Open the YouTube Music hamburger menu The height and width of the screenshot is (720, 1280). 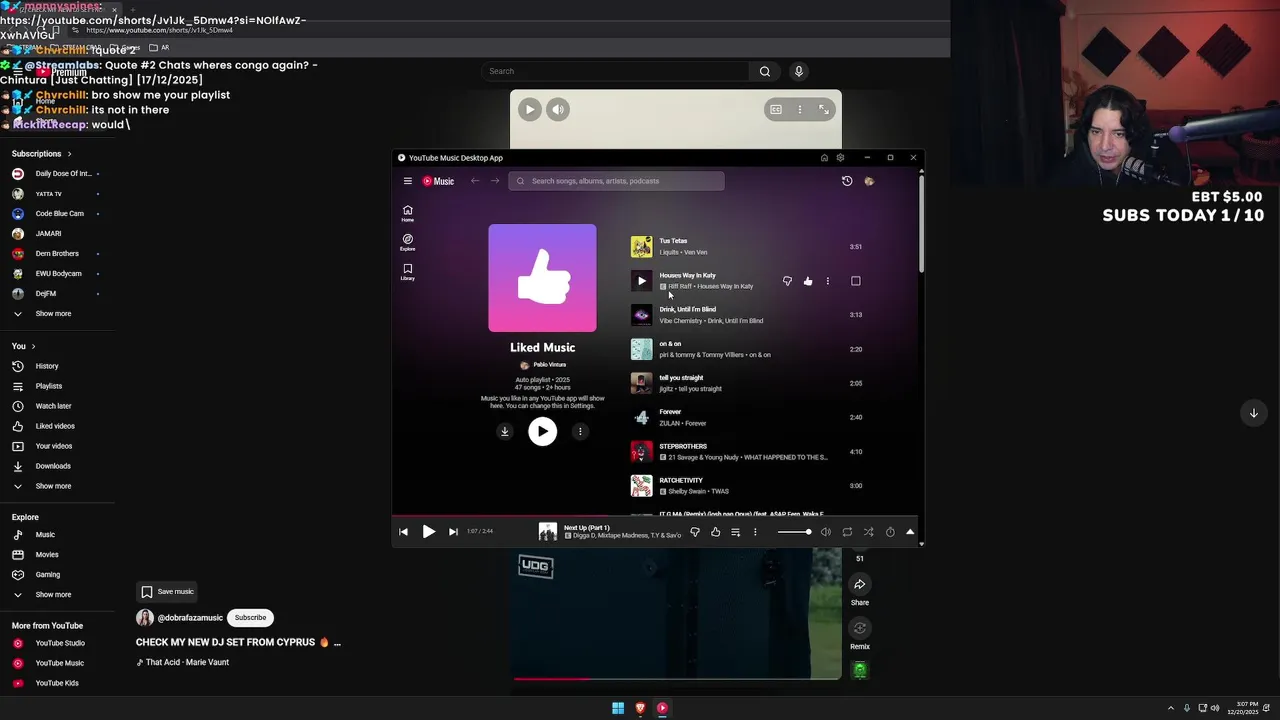pyautogui.click(x=408, y=181)
